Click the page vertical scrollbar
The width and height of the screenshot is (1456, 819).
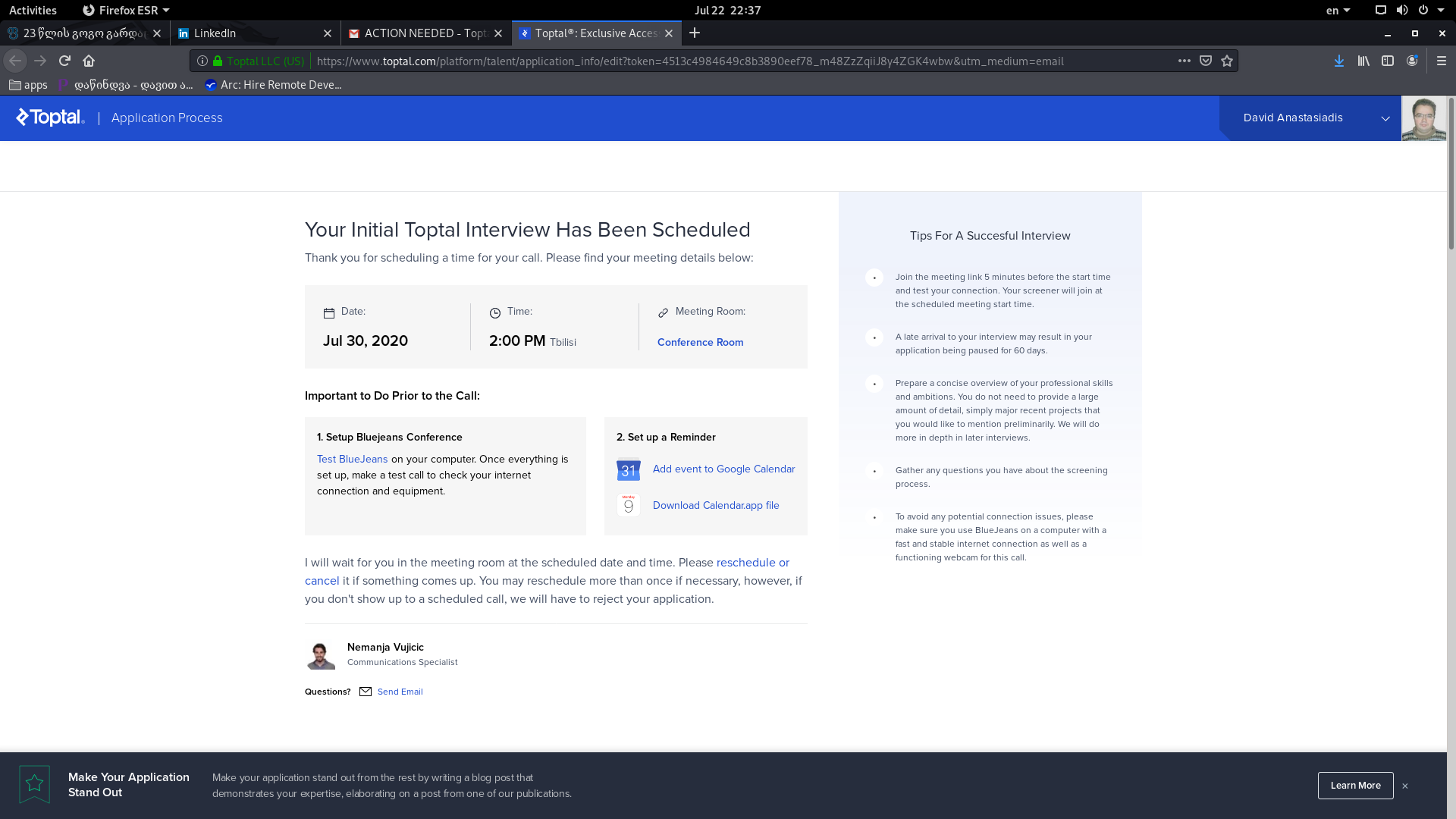click(x=1451, y=174)
